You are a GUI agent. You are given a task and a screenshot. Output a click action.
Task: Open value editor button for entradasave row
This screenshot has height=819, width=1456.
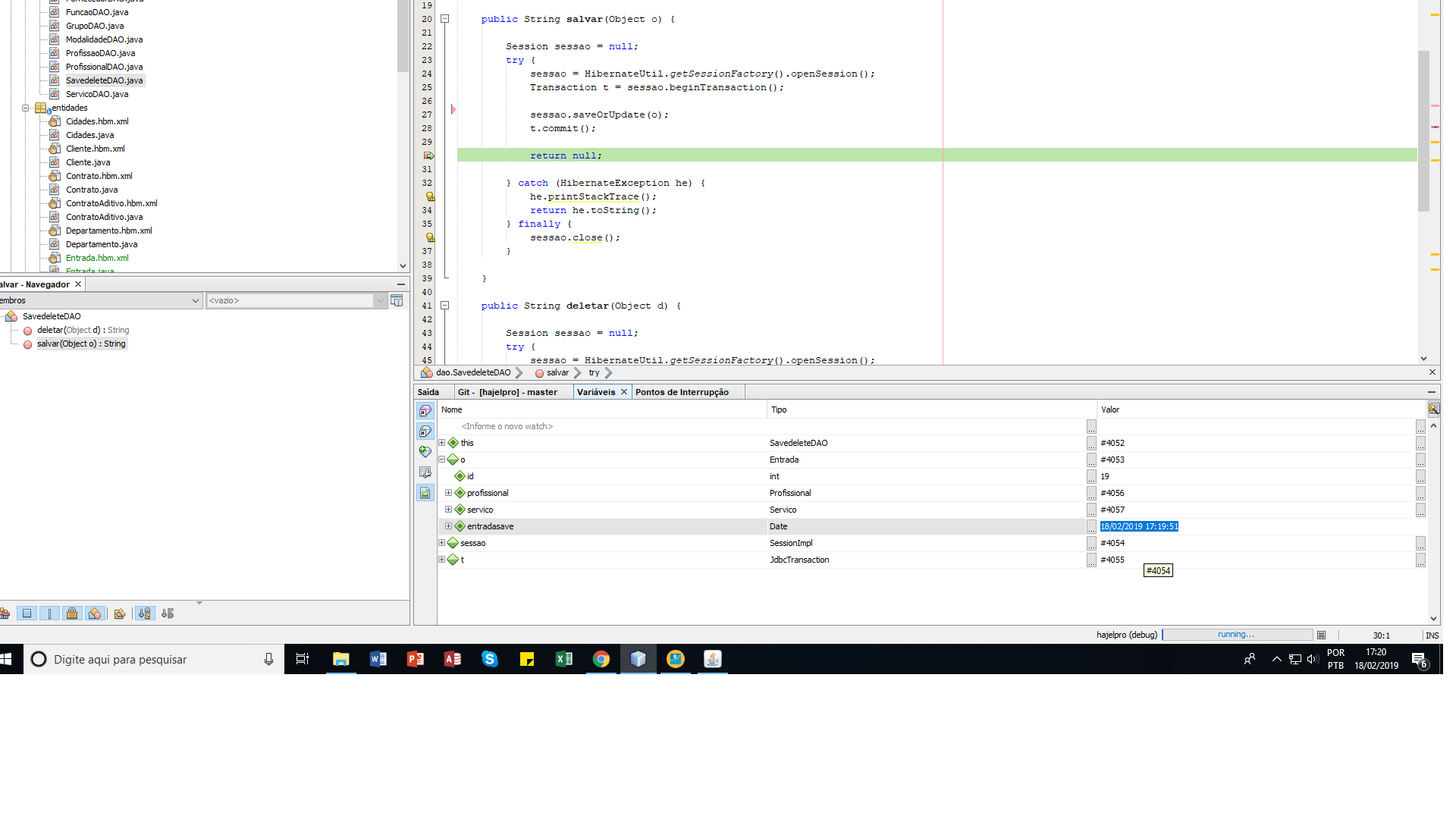[1091, 526]
